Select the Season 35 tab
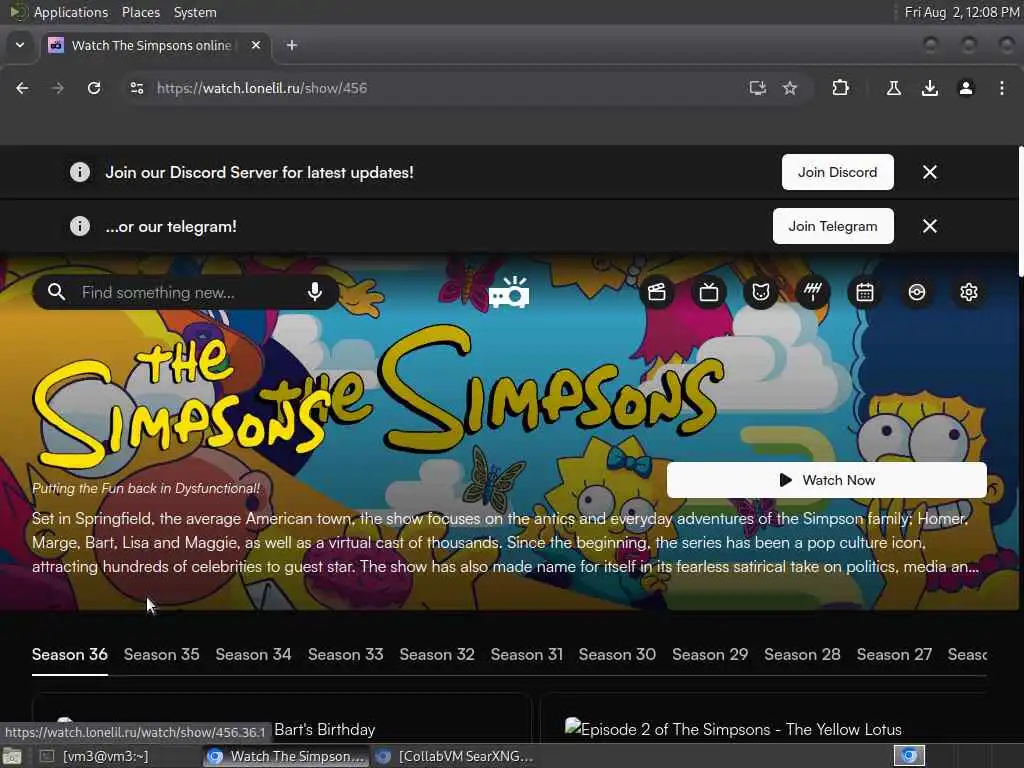The image size is (1024, 768). coord(161,654)
